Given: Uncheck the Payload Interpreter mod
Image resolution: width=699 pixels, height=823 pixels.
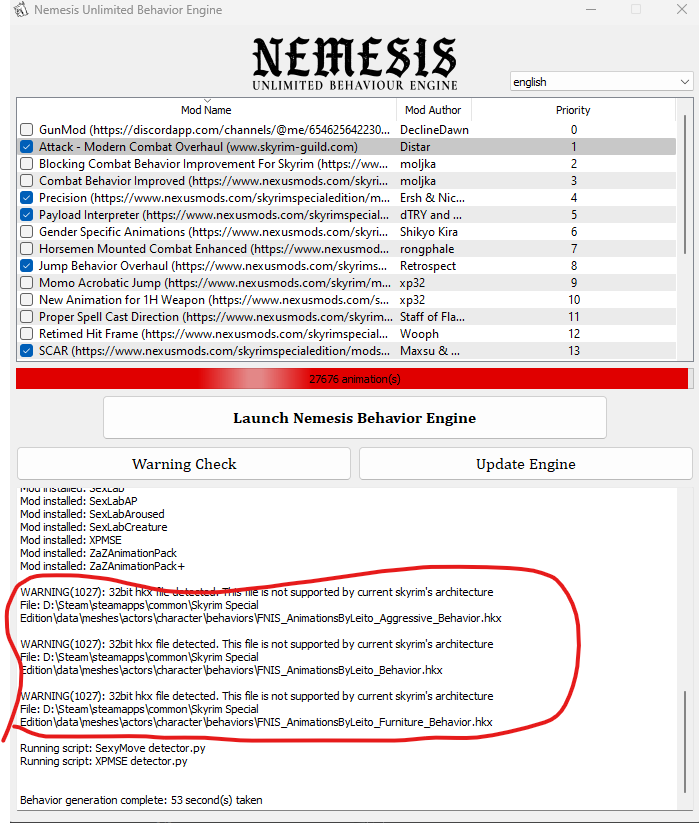Looking at the screenshot, I should coord(26,215).
